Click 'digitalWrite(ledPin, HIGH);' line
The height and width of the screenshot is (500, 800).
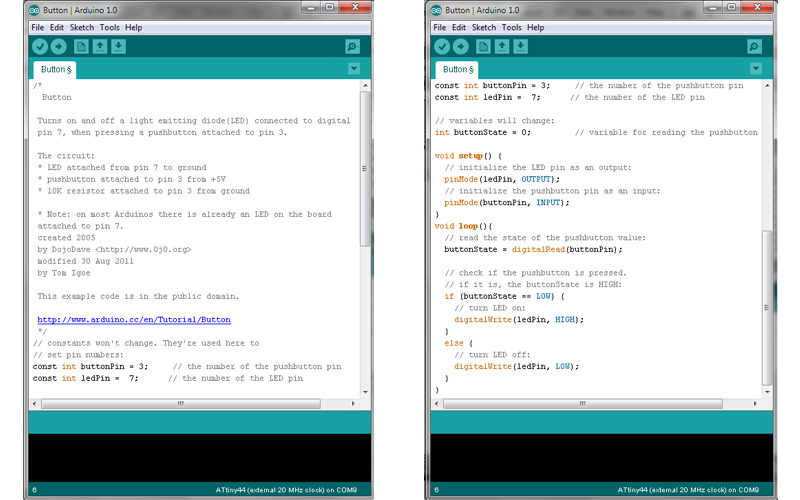click(x=519, y=320)
